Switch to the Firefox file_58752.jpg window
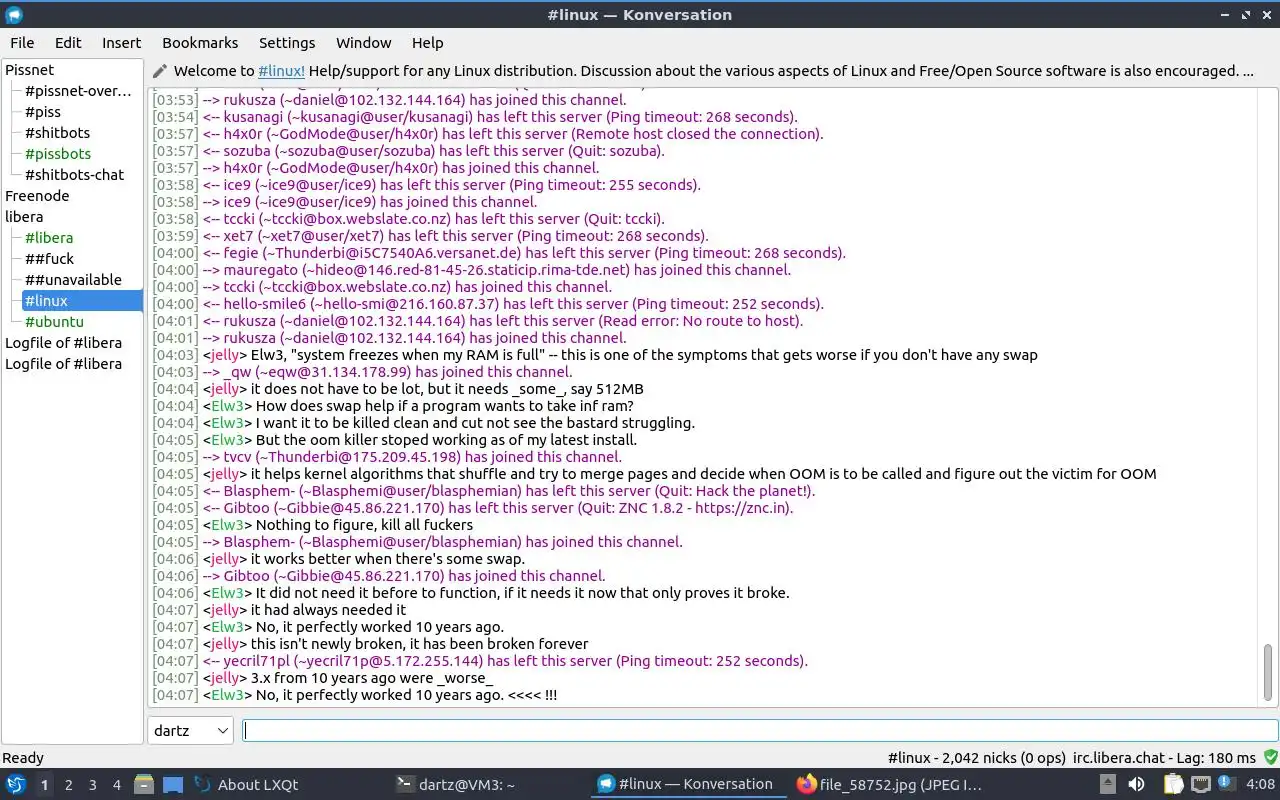 (889, 784)
